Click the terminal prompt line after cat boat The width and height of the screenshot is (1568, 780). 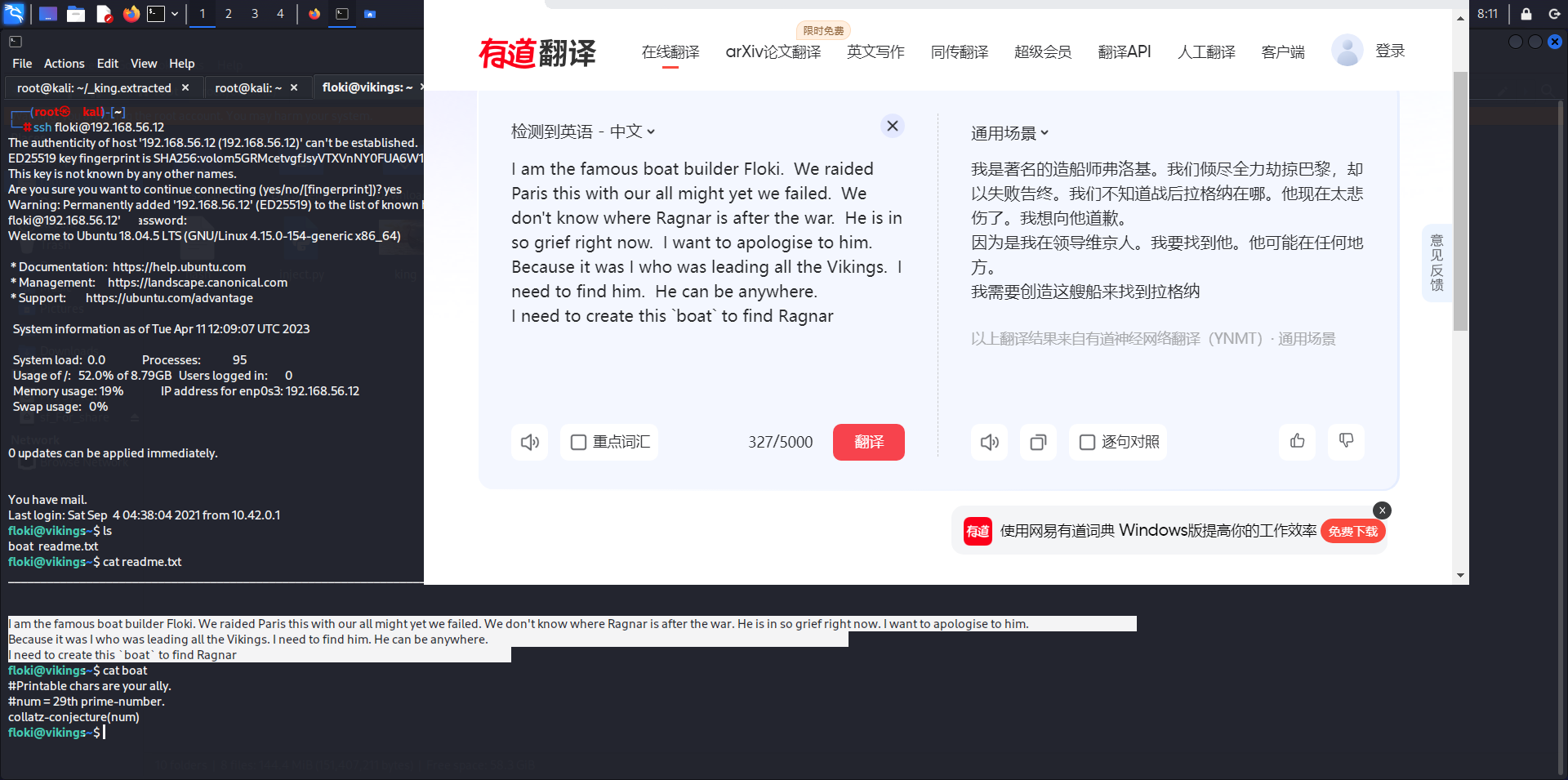[x=55, y=733]
